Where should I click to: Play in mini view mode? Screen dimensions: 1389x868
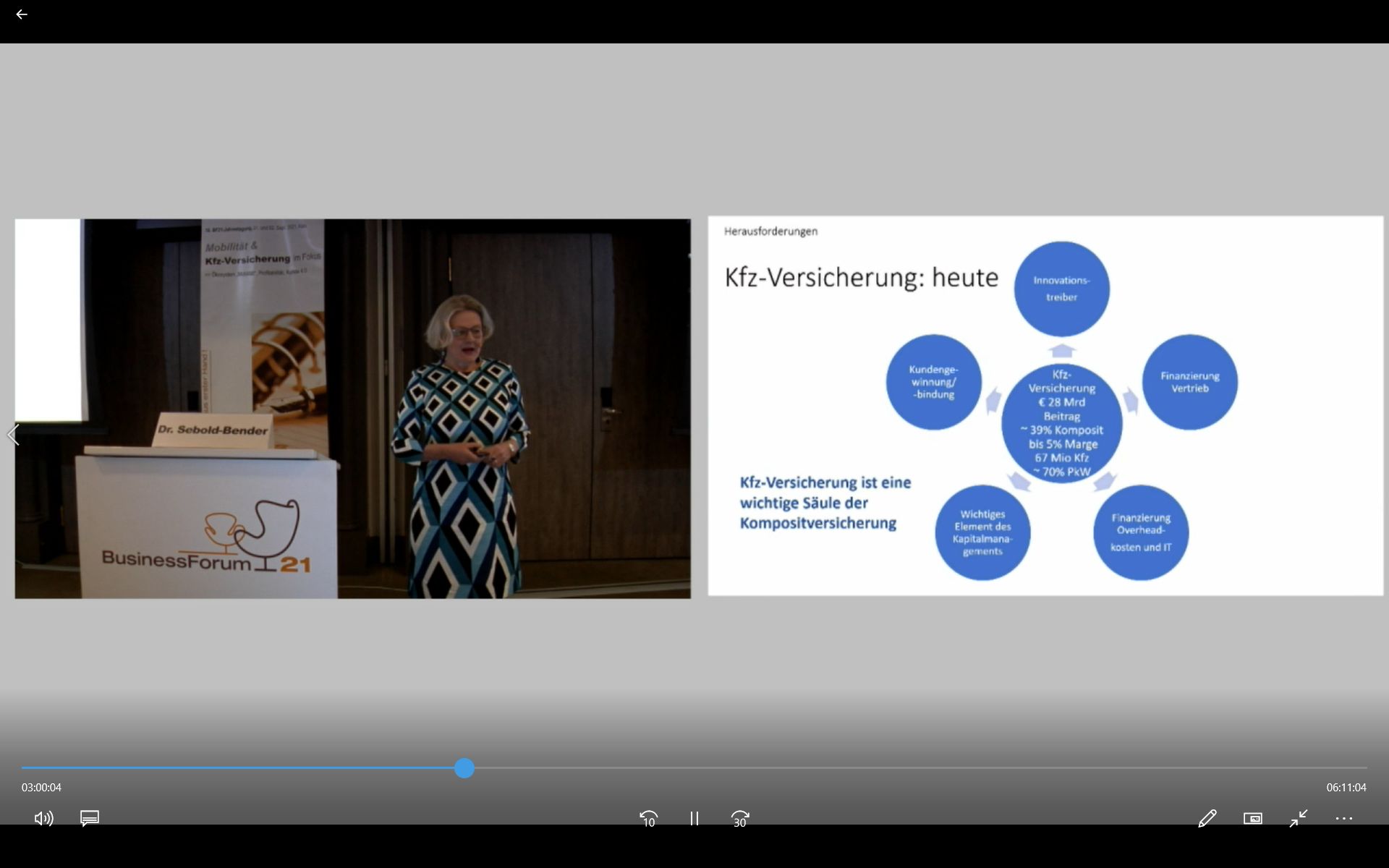[1253, 818]
